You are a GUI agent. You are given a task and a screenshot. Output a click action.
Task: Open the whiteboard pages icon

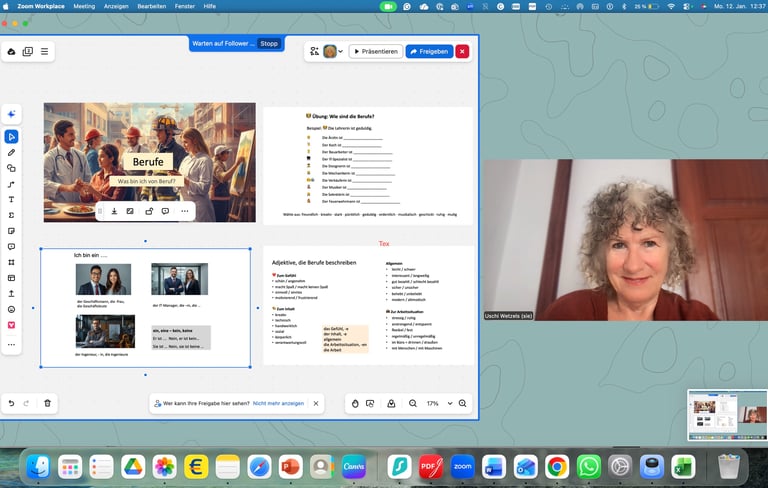28,51
